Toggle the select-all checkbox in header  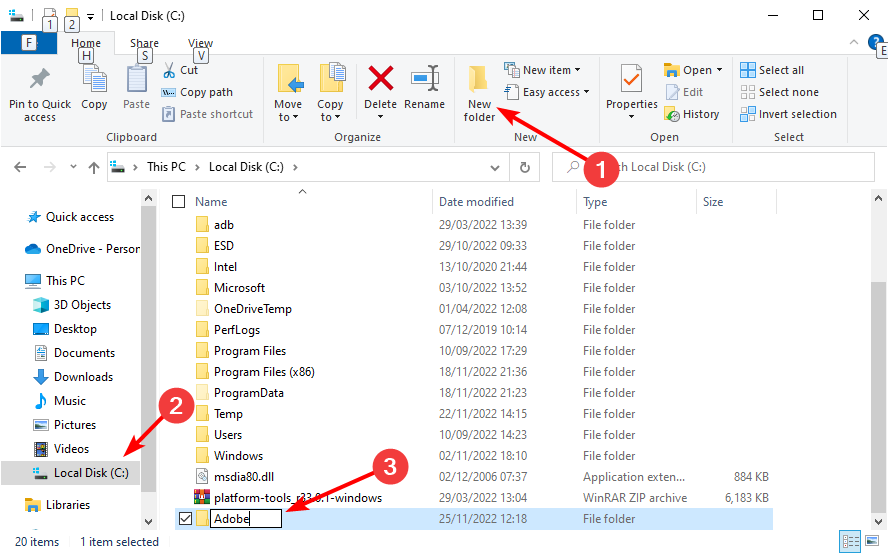pos(178,202)
